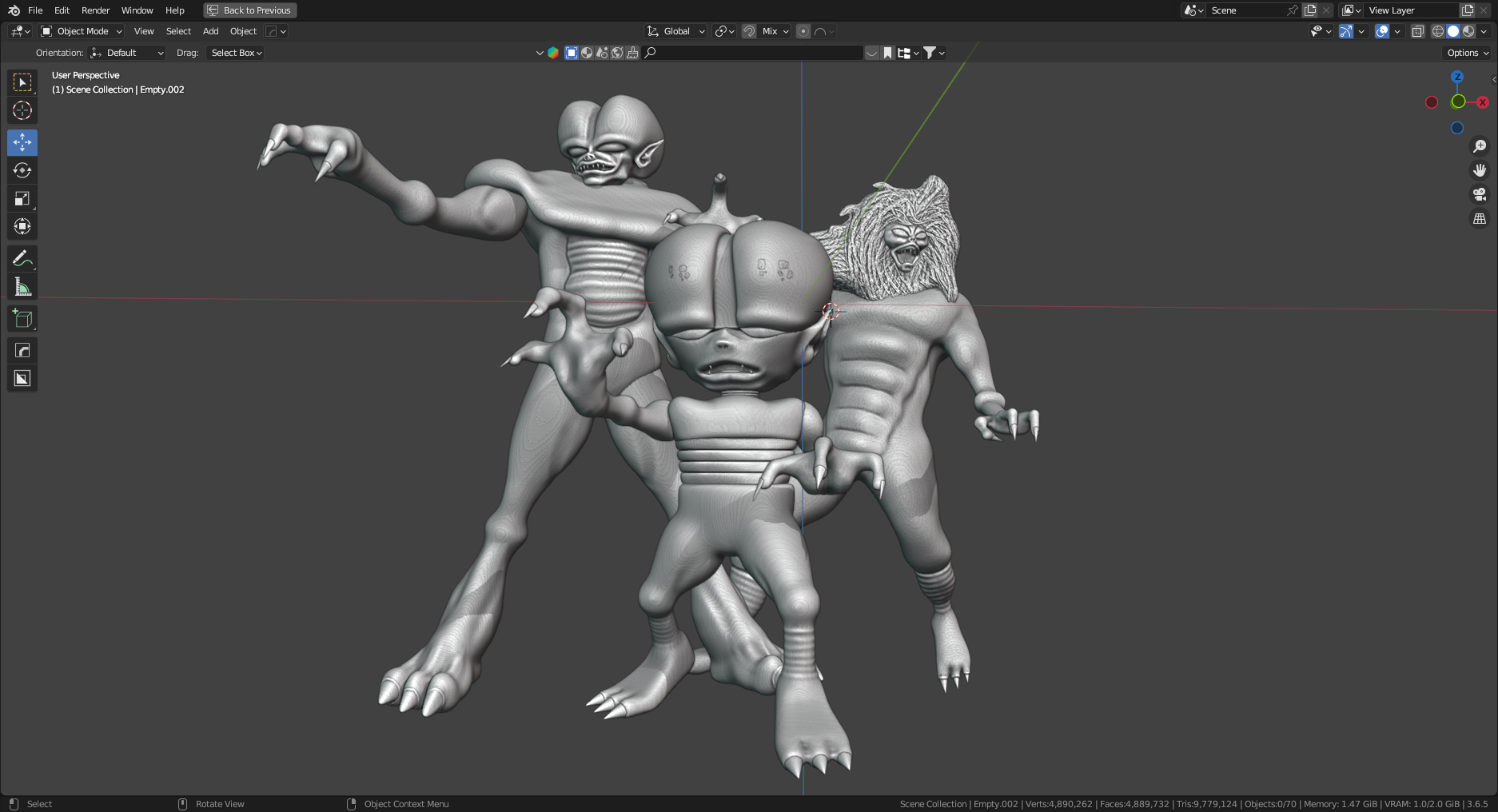Activate the Transform tool
Image resolution: width=1498 pixels, height=812 pixels.
[22, 226]
